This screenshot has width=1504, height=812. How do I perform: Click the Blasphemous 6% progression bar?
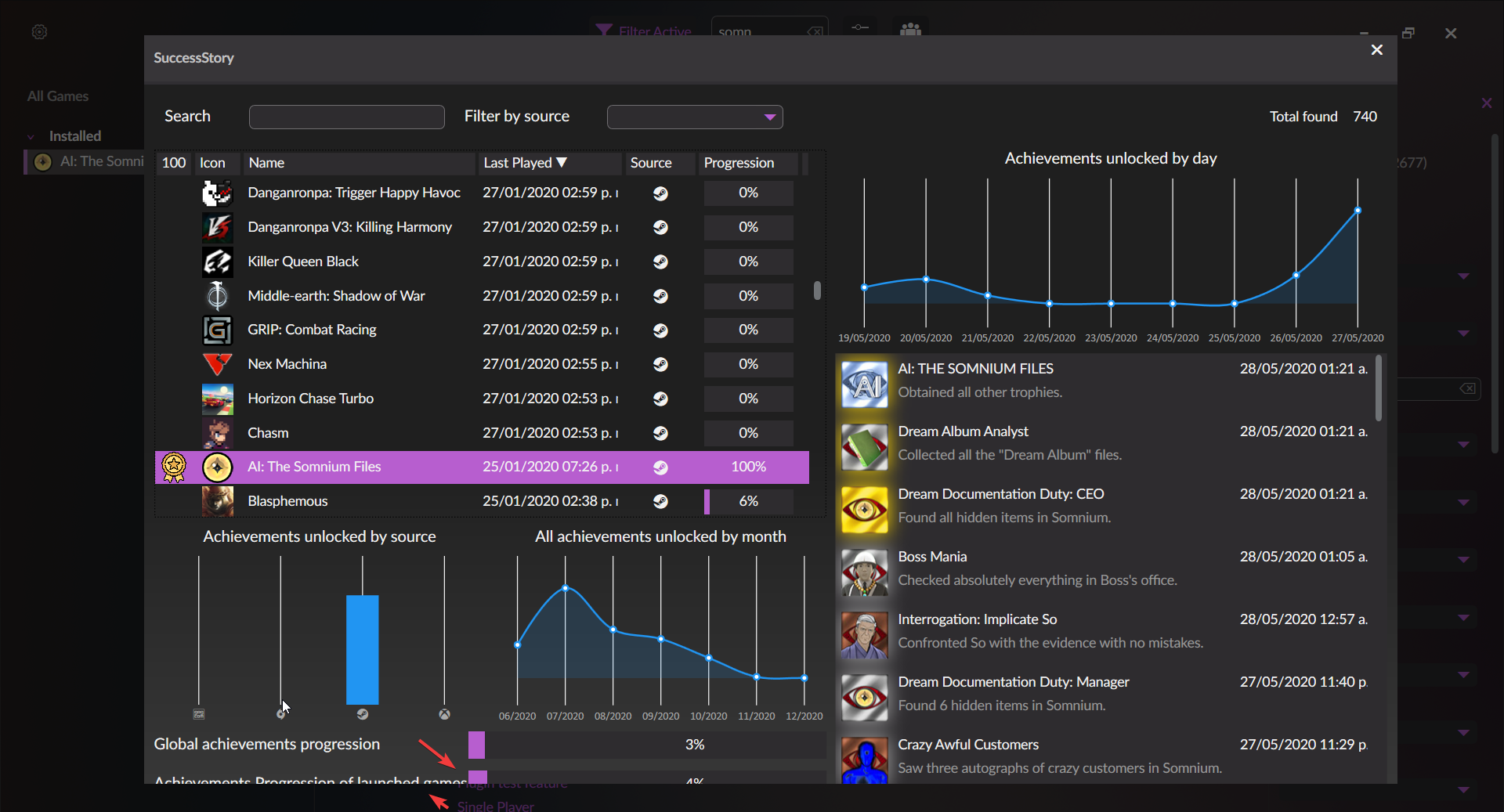(x=748, y=502)
